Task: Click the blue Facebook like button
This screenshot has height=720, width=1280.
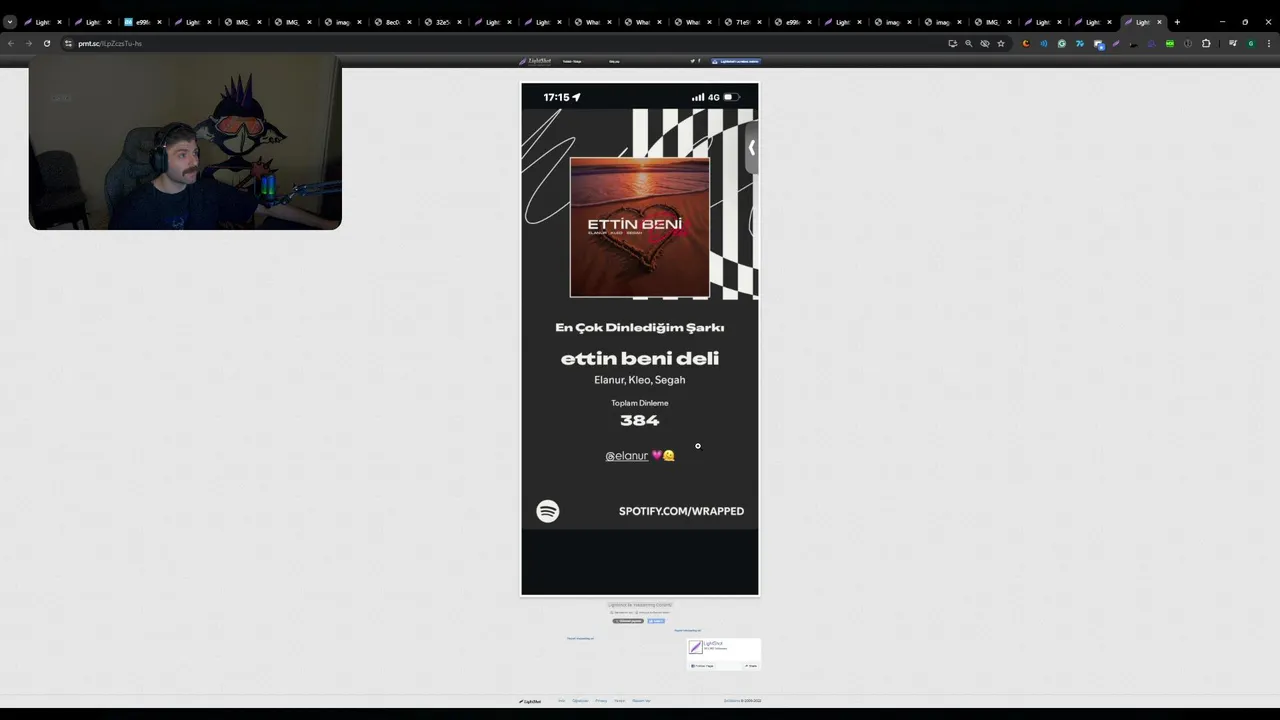Action: pyautogui.click(x=656, y=621)
